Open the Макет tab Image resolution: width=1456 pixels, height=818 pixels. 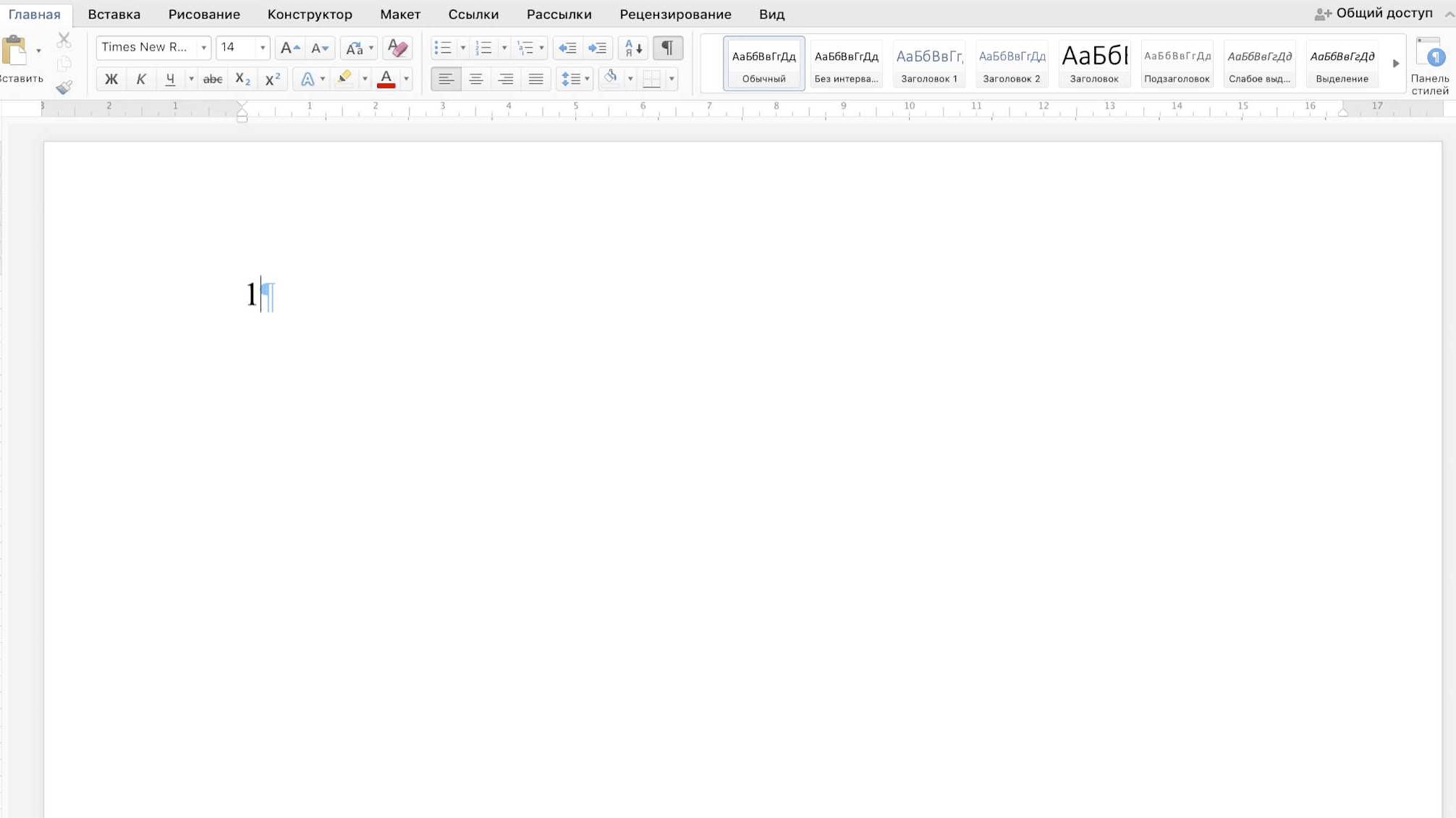[400, 14]
